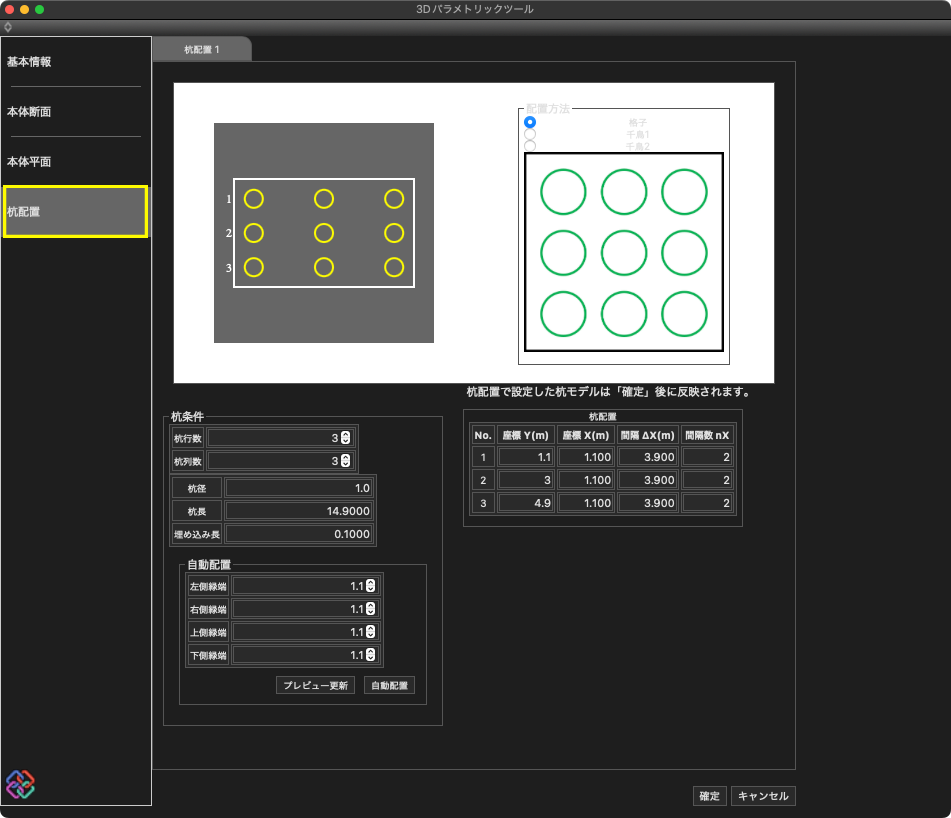Adjust the 左側縁端 stepper
This screenshot has width=951, height=818.
(370, 586)
